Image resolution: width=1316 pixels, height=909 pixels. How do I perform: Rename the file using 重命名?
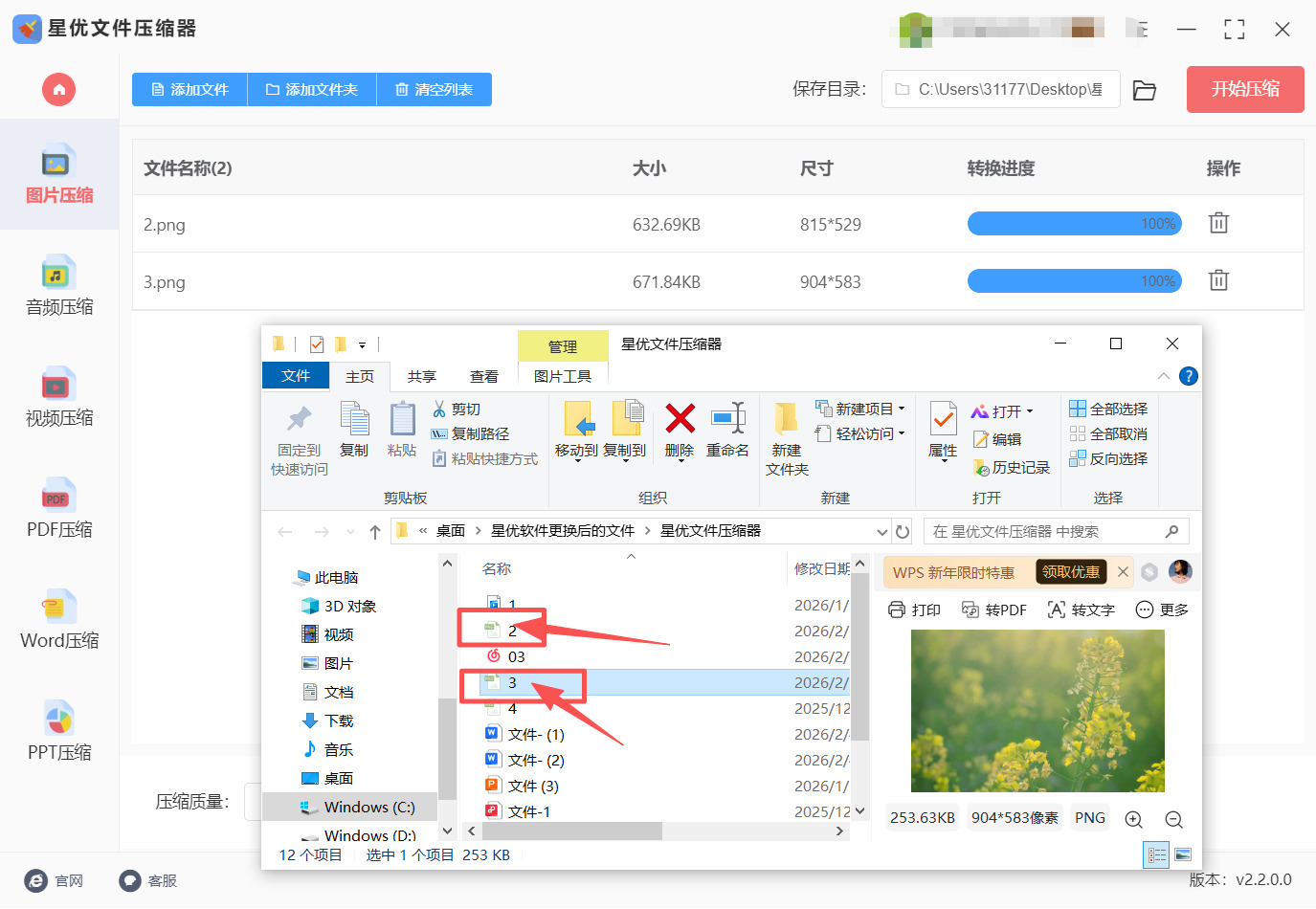[x=727, y=430]
